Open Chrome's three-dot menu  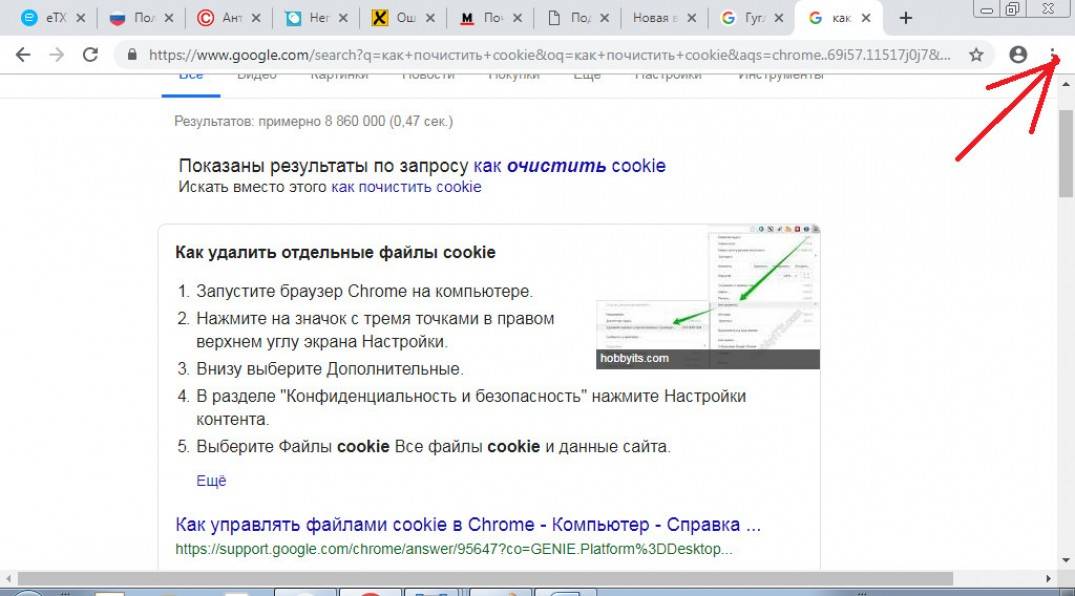coord(1052,55)
